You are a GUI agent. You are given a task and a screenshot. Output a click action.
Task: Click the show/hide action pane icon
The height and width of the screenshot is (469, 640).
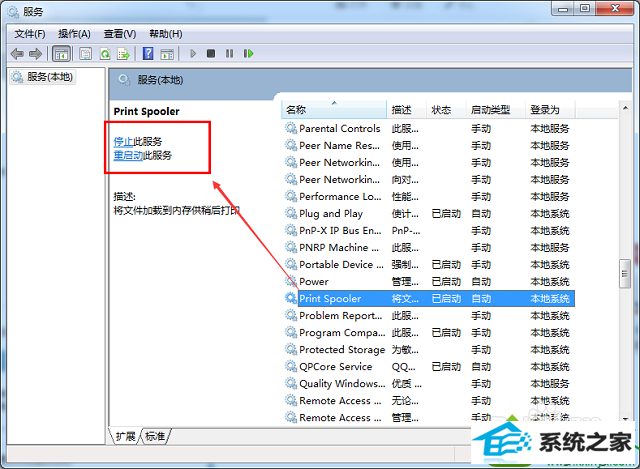click(x=167, y=53)
